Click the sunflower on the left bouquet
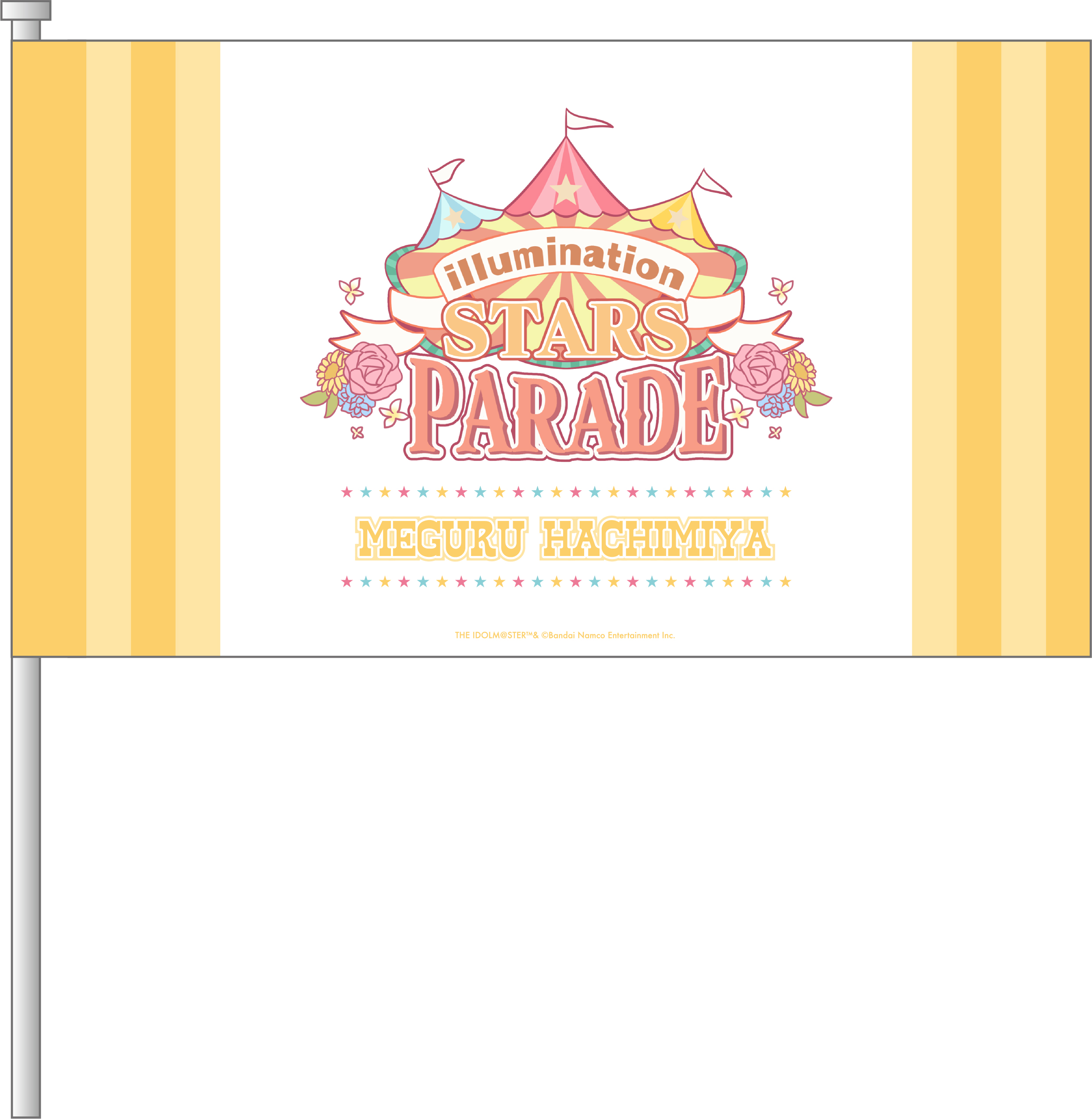Image resolution: width=1092 pixels, height=1119 pixels. [331, 371]
